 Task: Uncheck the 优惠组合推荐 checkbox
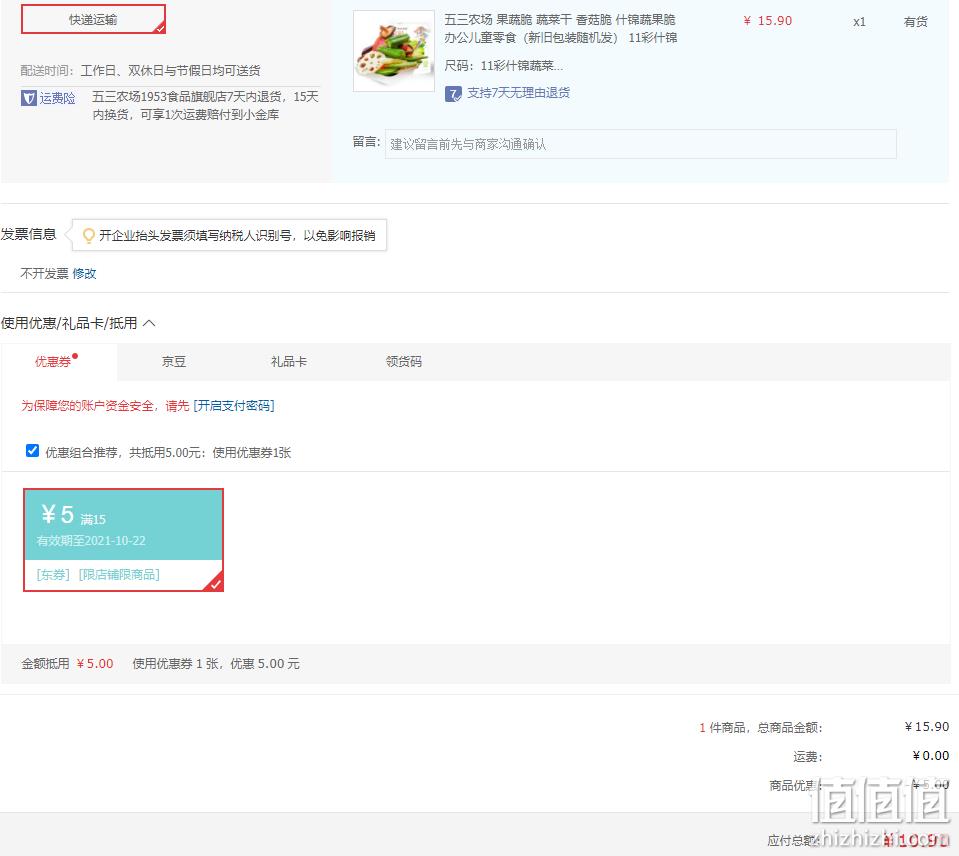pyautogui.click(x=32, y=451)
